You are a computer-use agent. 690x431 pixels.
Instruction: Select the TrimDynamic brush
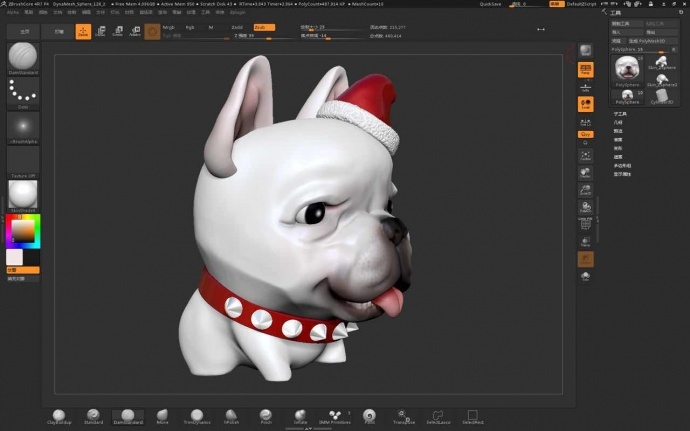pyautogui.click(x=197, y=416)
